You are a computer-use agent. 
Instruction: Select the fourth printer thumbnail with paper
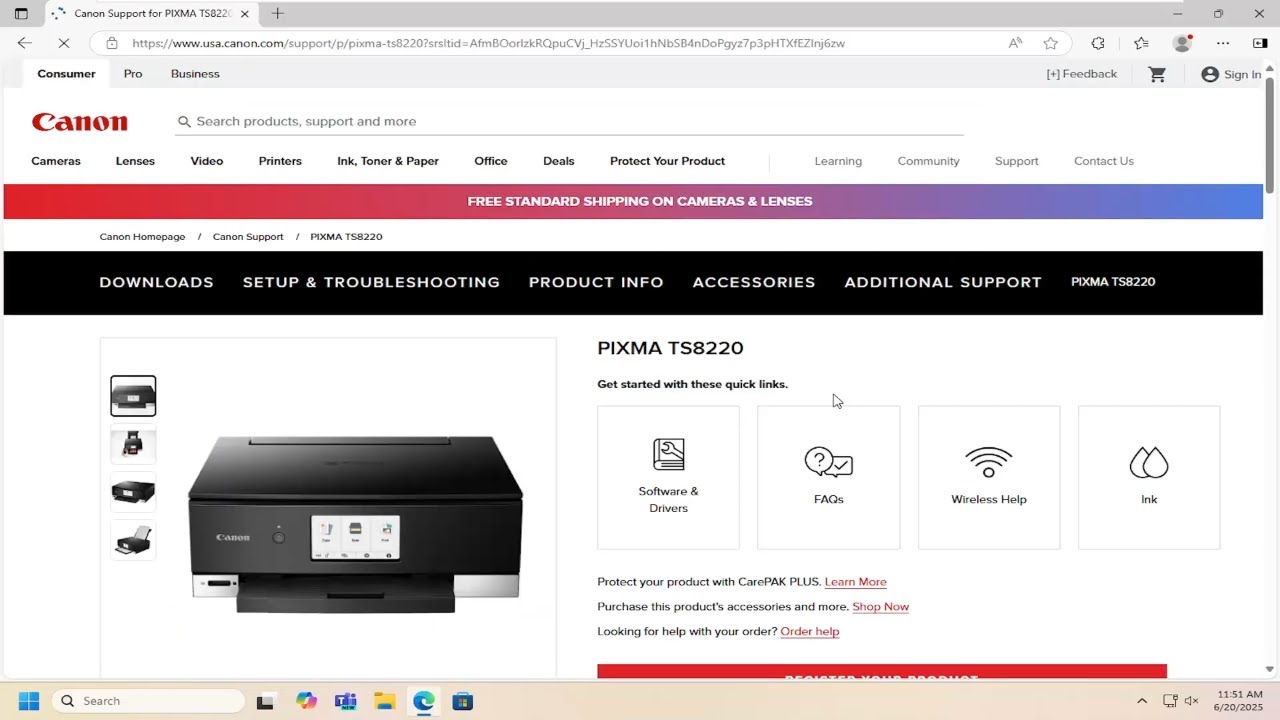[x=133, y=540]
